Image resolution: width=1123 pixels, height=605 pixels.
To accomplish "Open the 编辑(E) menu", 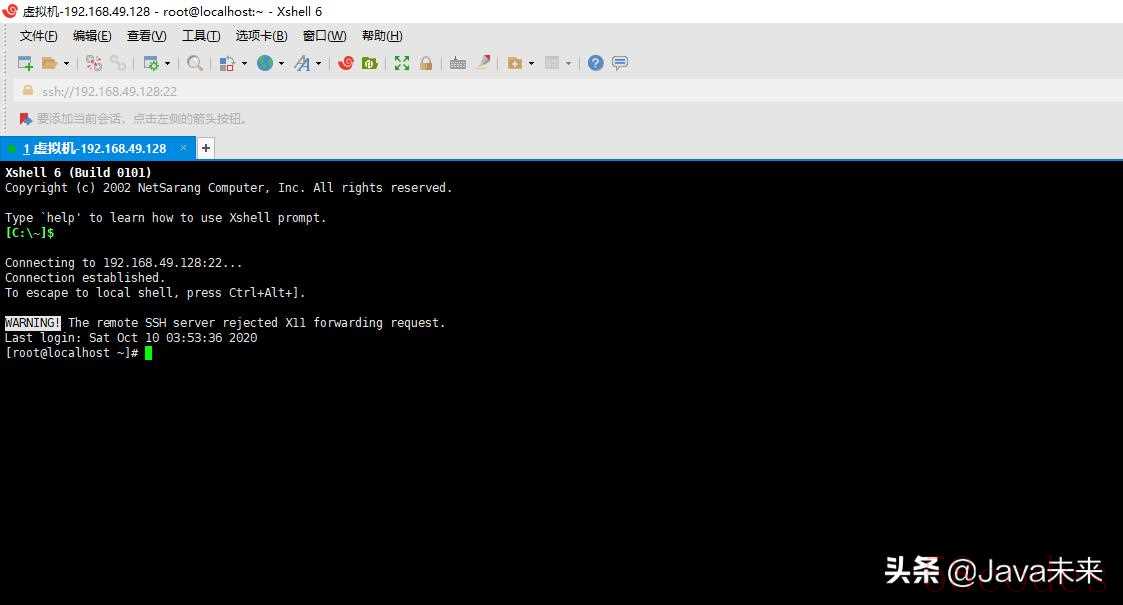I will pyautogui.click(x=92, y=36).
